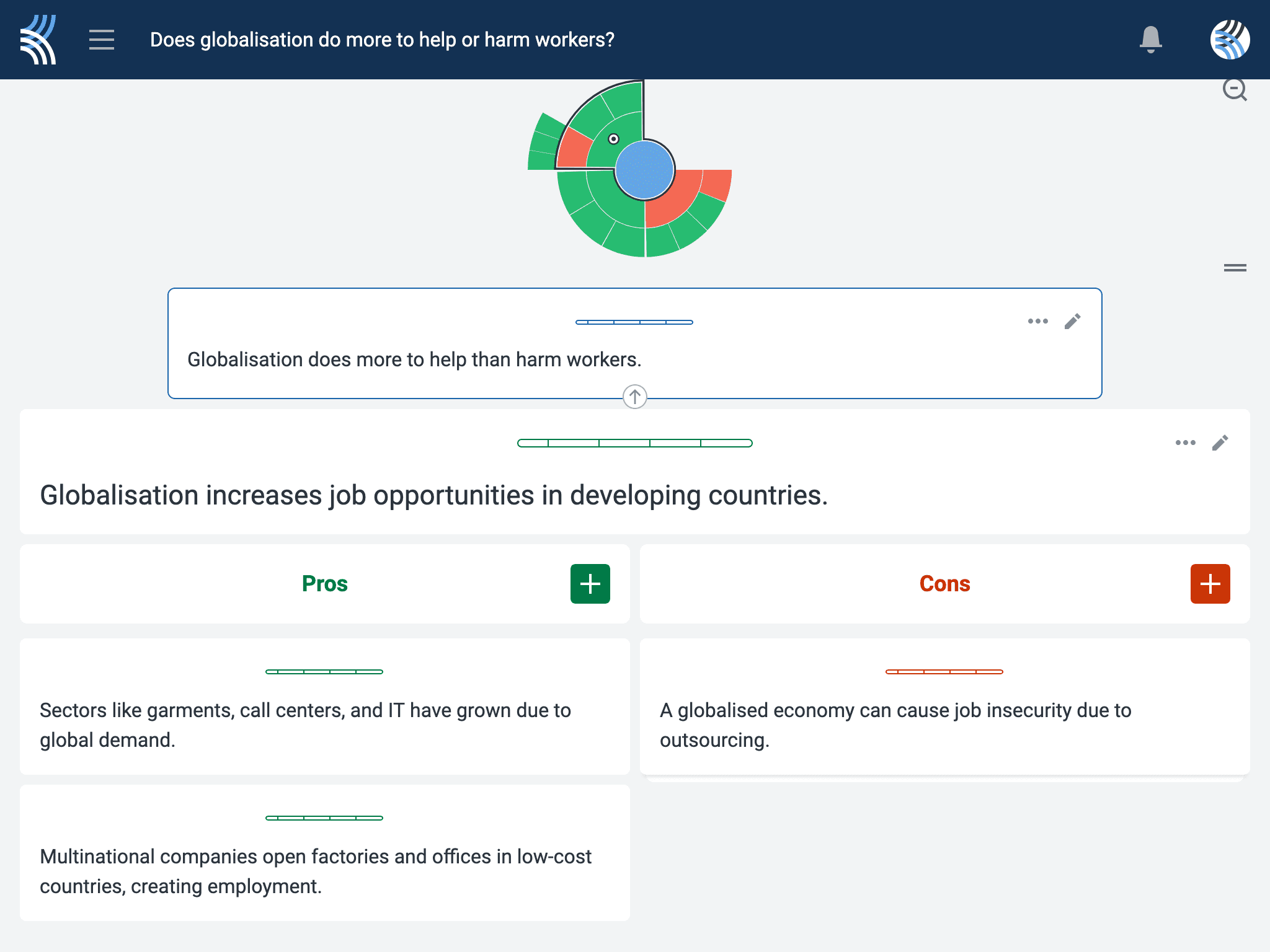This screenshot has height=952, width=1270.
Task: Open the garments and call centers pro claim
Action: pyautogui.click(x=325, y=707)
